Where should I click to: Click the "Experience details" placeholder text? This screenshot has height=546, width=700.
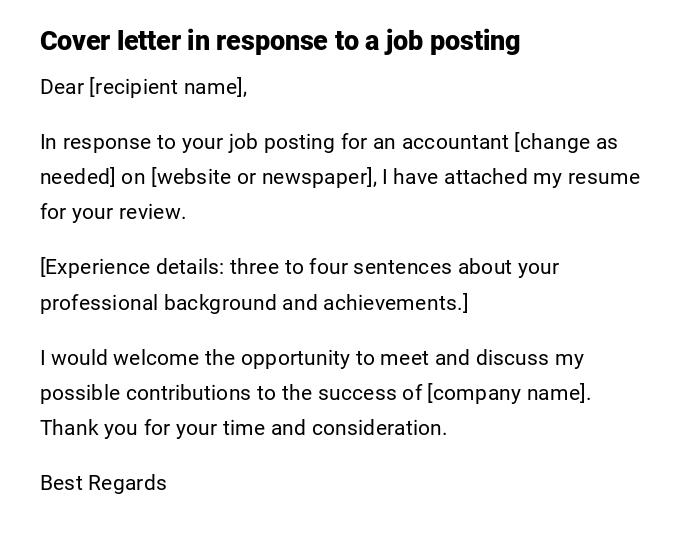pos(134,267)
